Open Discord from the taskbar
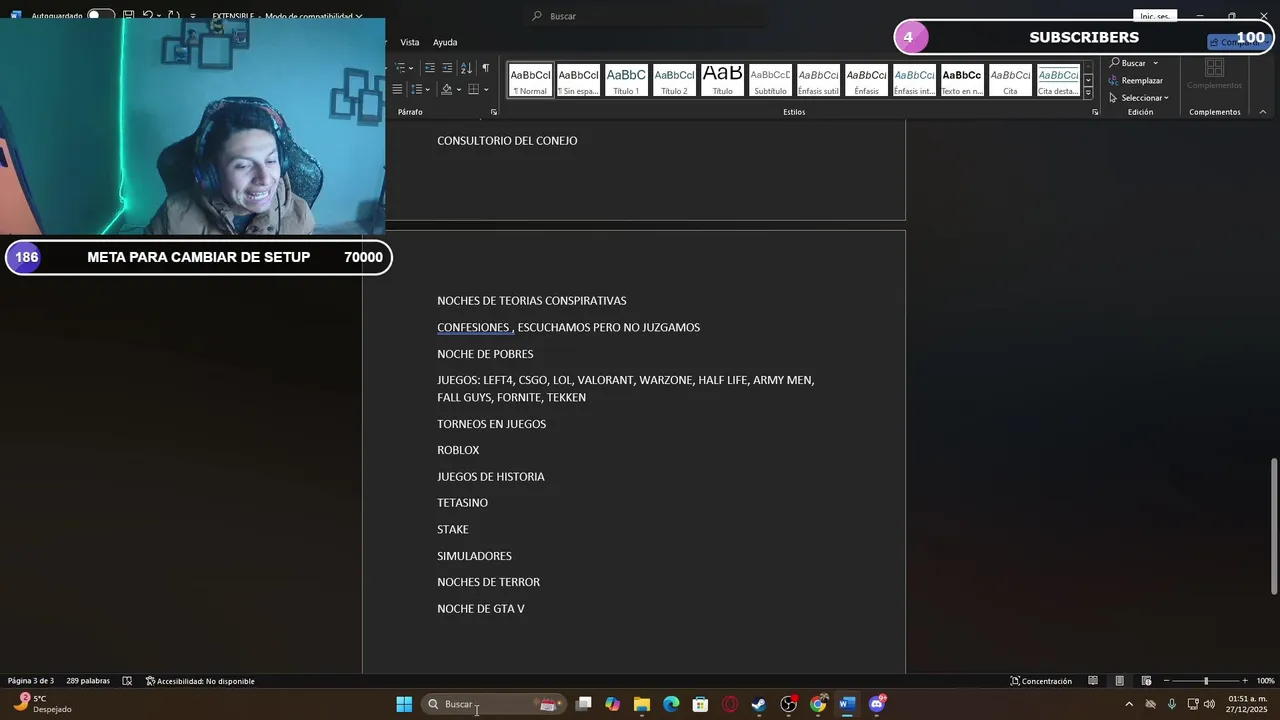The image size is (1280, 720). (877, 704)
